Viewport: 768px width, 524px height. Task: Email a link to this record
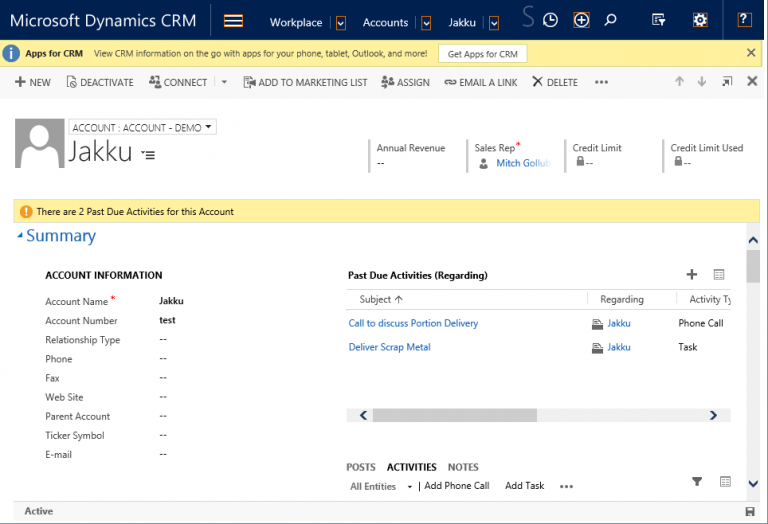(481, 82)
